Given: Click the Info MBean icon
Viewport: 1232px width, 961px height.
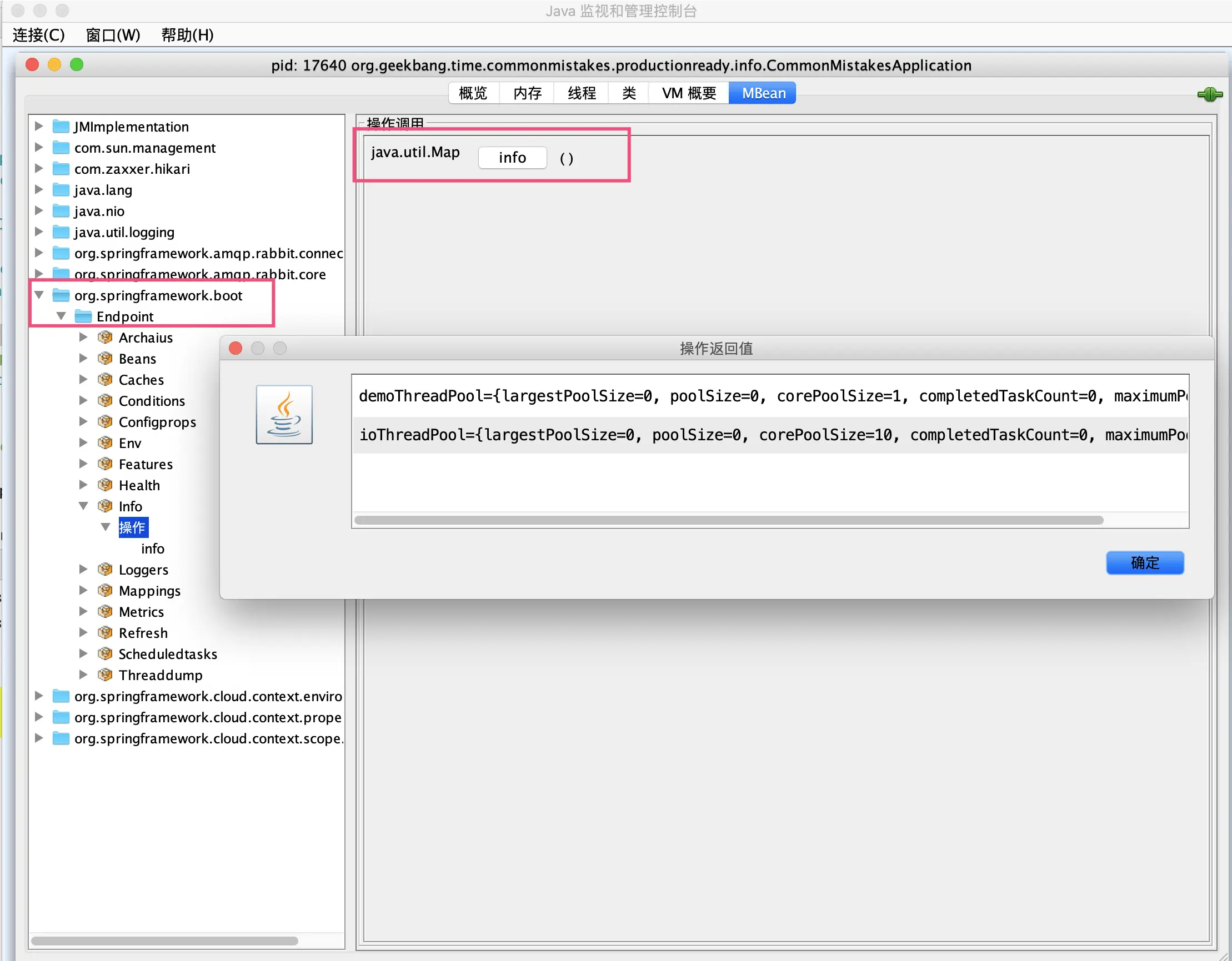Looking at the screenshot, I should tap(105, 506).
